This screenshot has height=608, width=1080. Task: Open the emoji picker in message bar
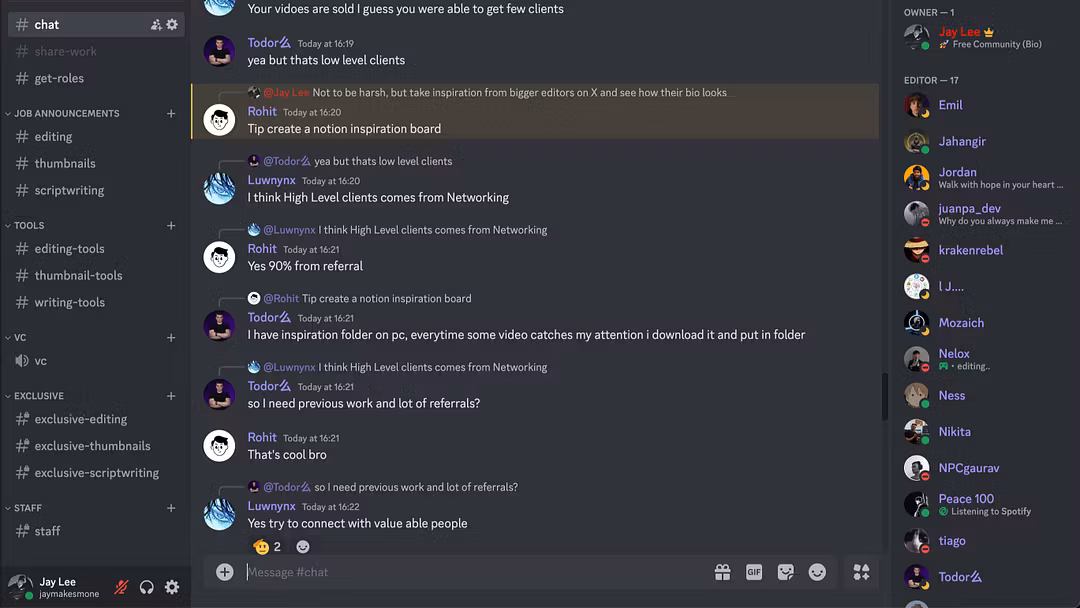pyautogui.click(x=817, y=572)
